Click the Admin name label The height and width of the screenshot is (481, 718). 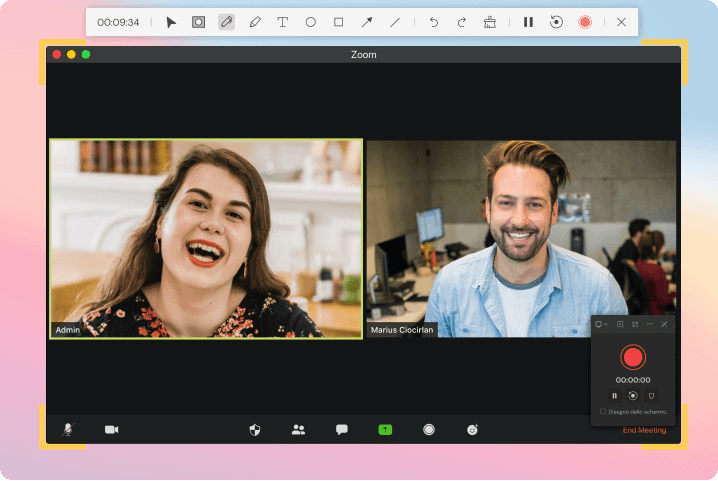[x=68, y=330]
